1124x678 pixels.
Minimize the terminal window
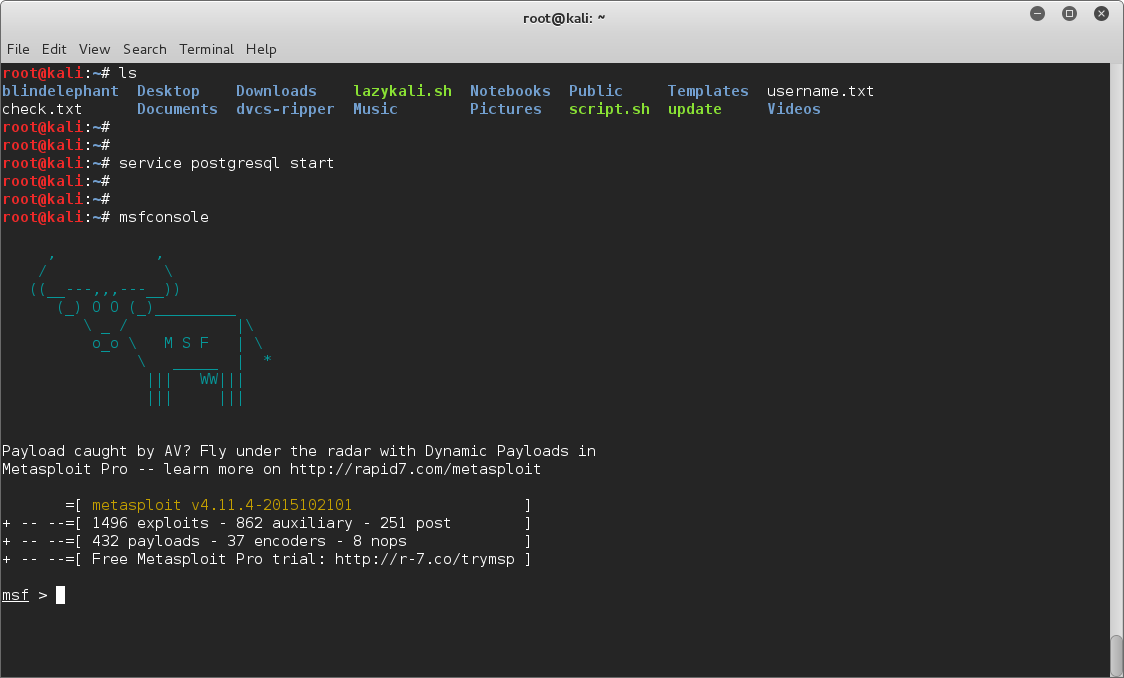pyautogui.click(x=1037, y=14)
